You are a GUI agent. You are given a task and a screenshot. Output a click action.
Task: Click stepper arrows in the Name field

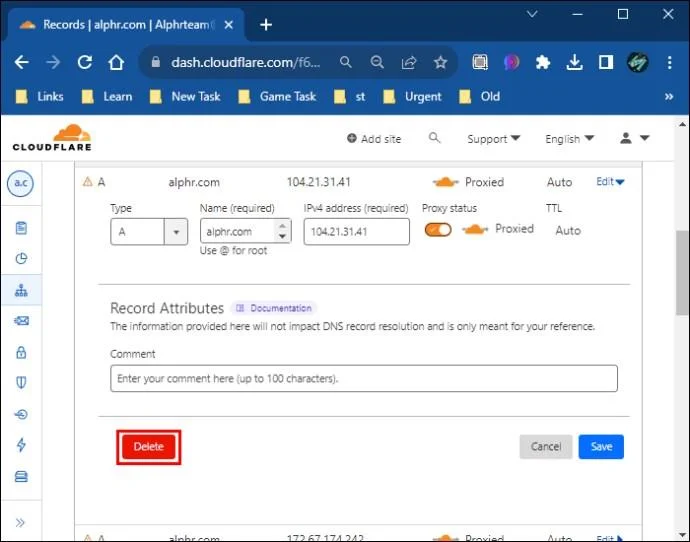[x=283, y=231]
